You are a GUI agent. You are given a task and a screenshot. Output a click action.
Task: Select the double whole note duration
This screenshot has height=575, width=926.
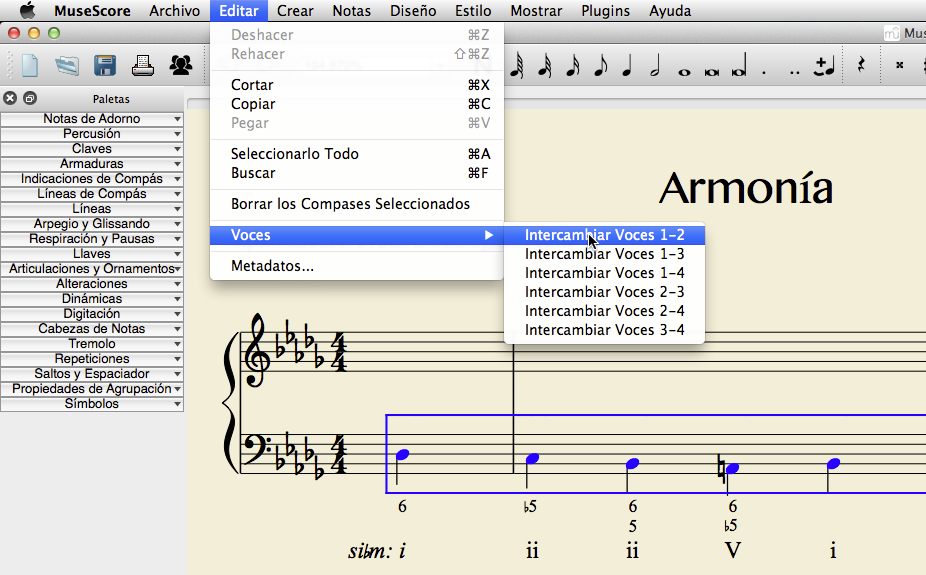(712, 73)
